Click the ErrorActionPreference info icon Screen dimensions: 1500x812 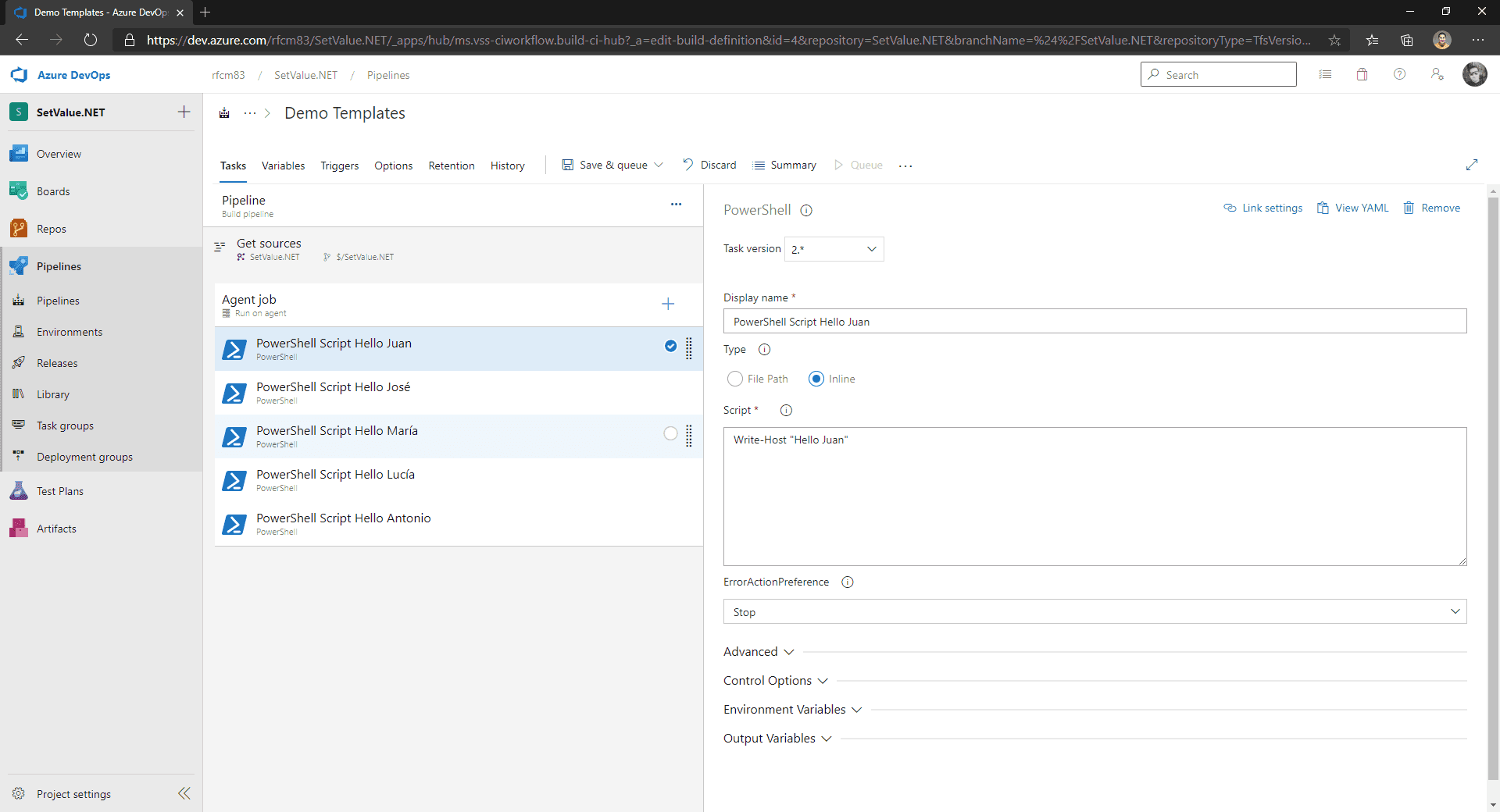point(848,582)
